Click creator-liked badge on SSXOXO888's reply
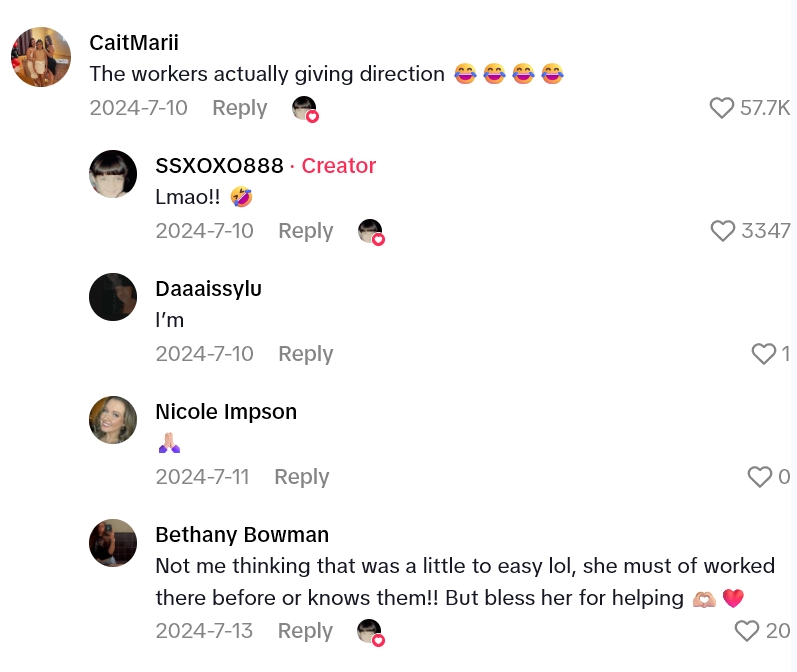The image size is (797, 672). click(371, 232)
